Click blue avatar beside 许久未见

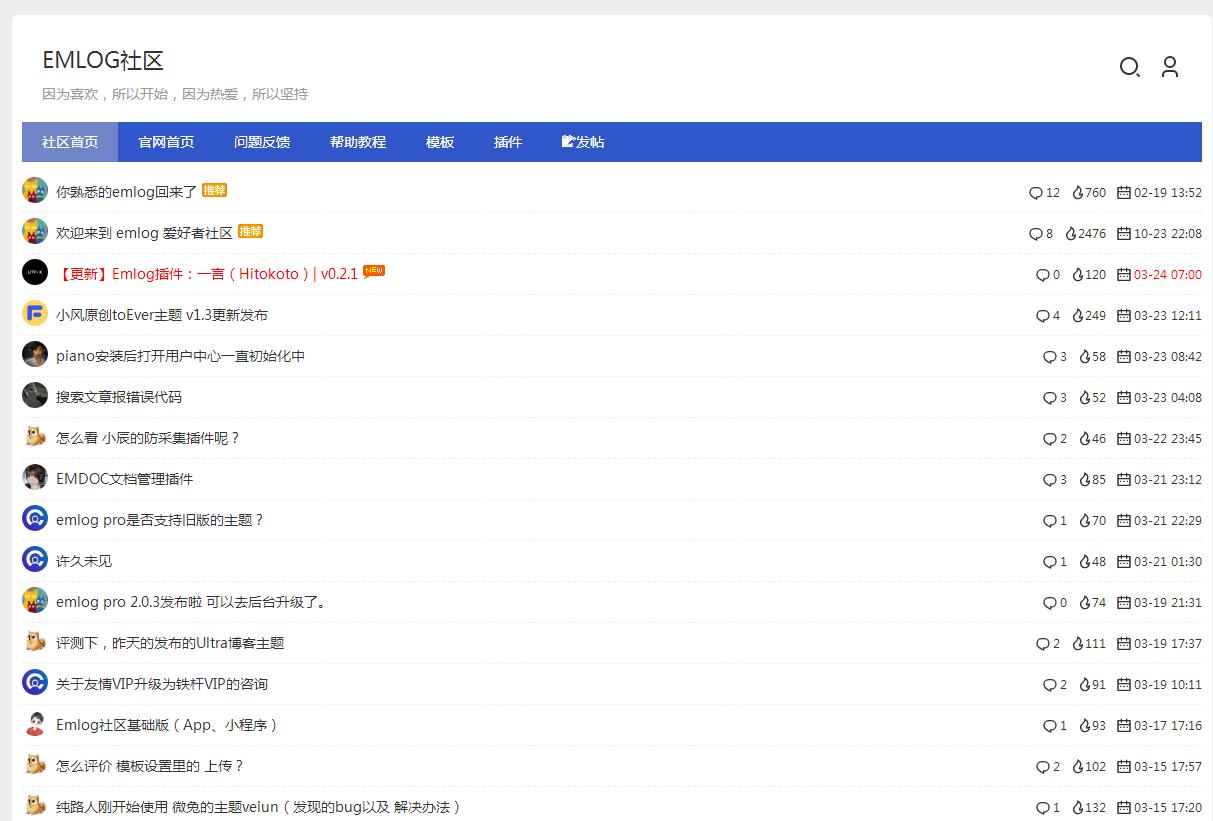click(x=35, y=559)
